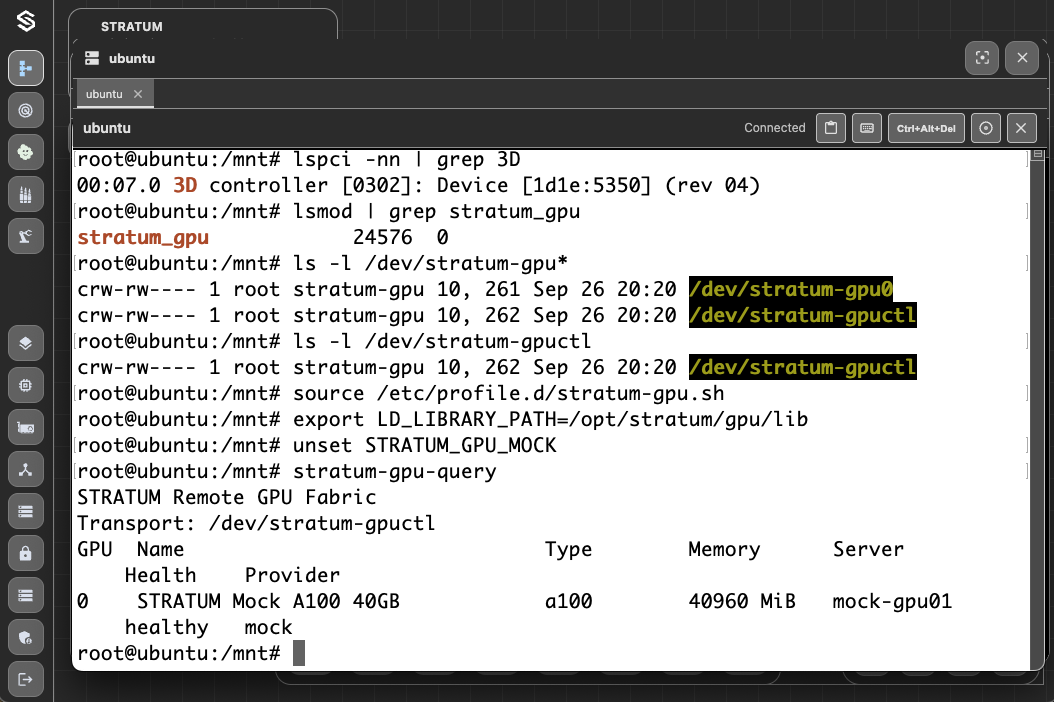Click the 'stratum-gpu-query' command line

(x=395, y=471)
